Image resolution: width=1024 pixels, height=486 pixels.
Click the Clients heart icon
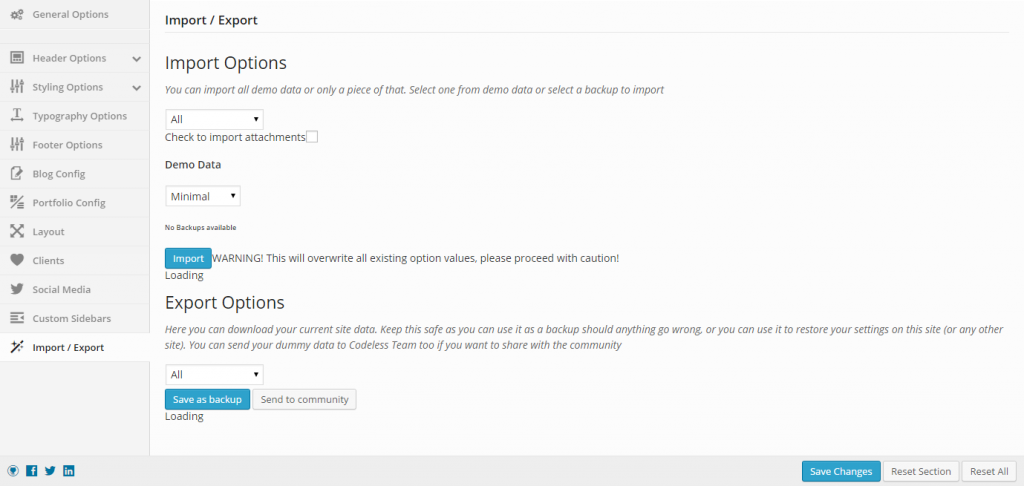click(17, 261)
